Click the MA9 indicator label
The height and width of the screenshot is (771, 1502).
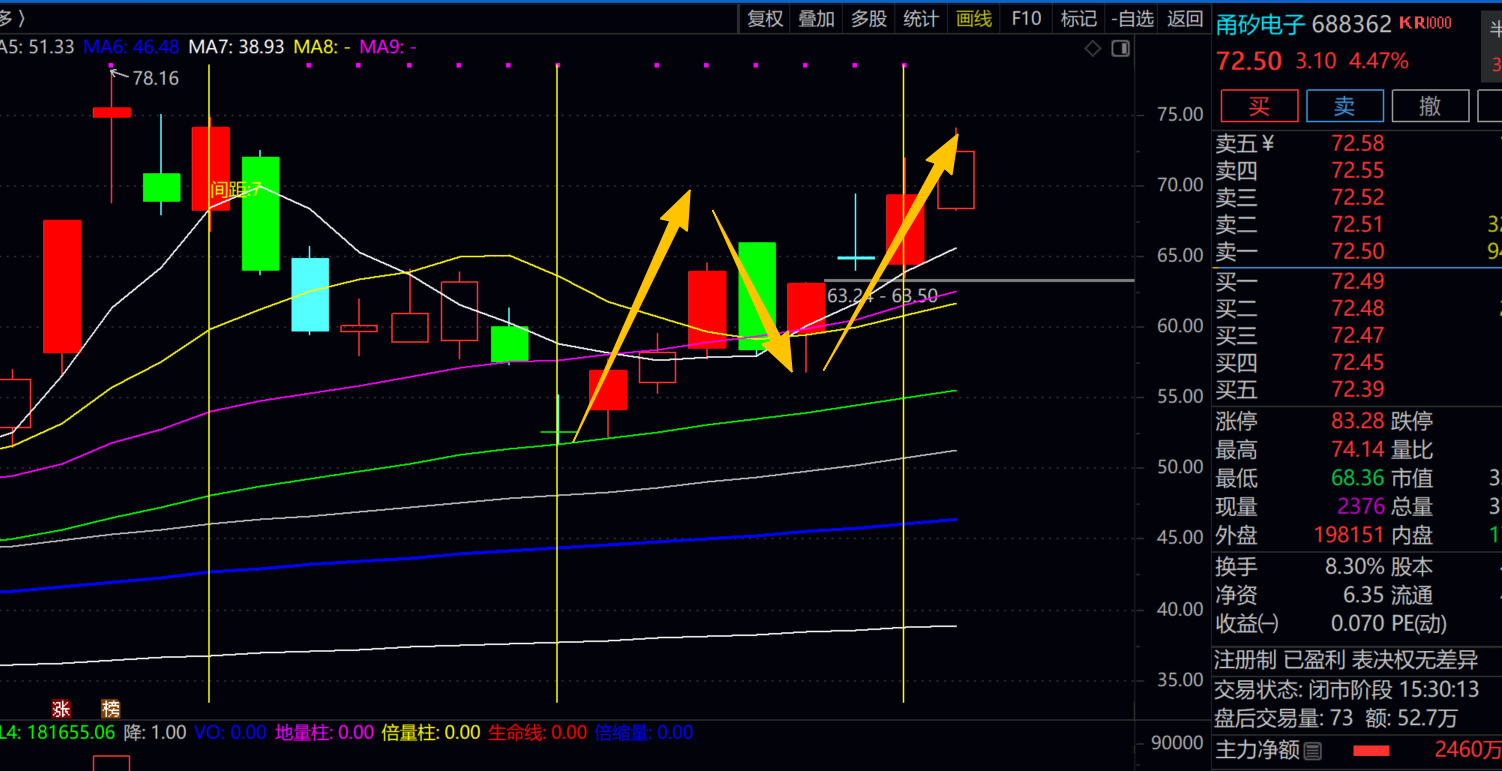pyautogui.click(x=388, y=46)
